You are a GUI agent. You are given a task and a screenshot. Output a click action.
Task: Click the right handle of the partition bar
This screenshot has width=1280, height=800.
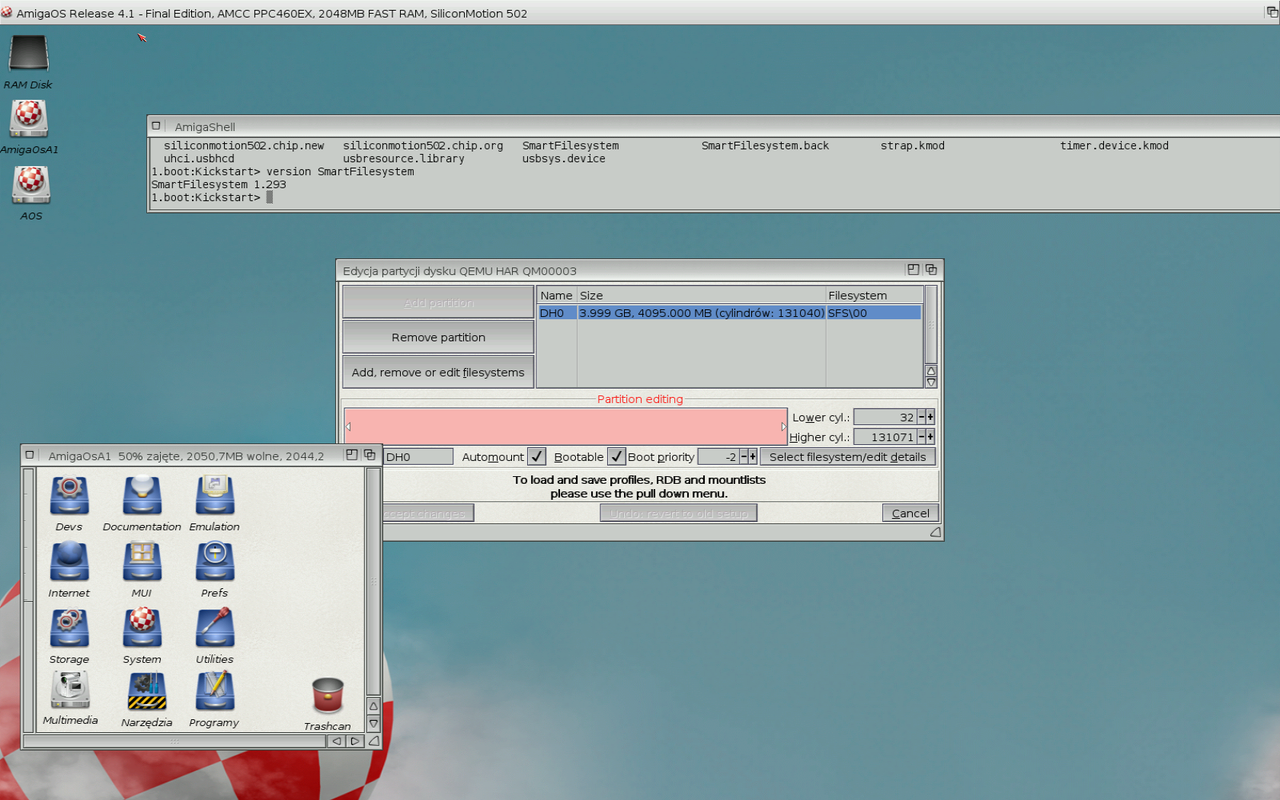tap(783, 426)
